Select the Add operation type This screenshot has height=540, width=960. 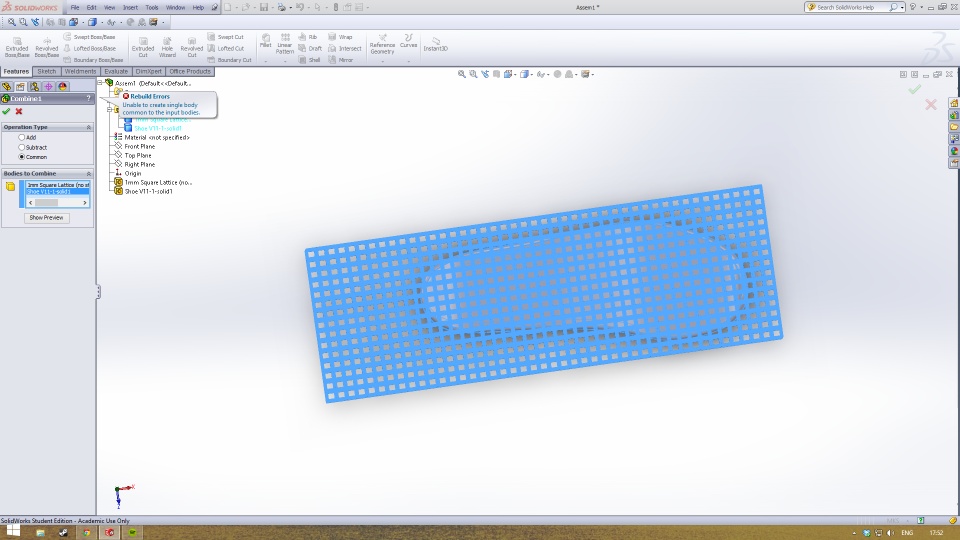21,137
